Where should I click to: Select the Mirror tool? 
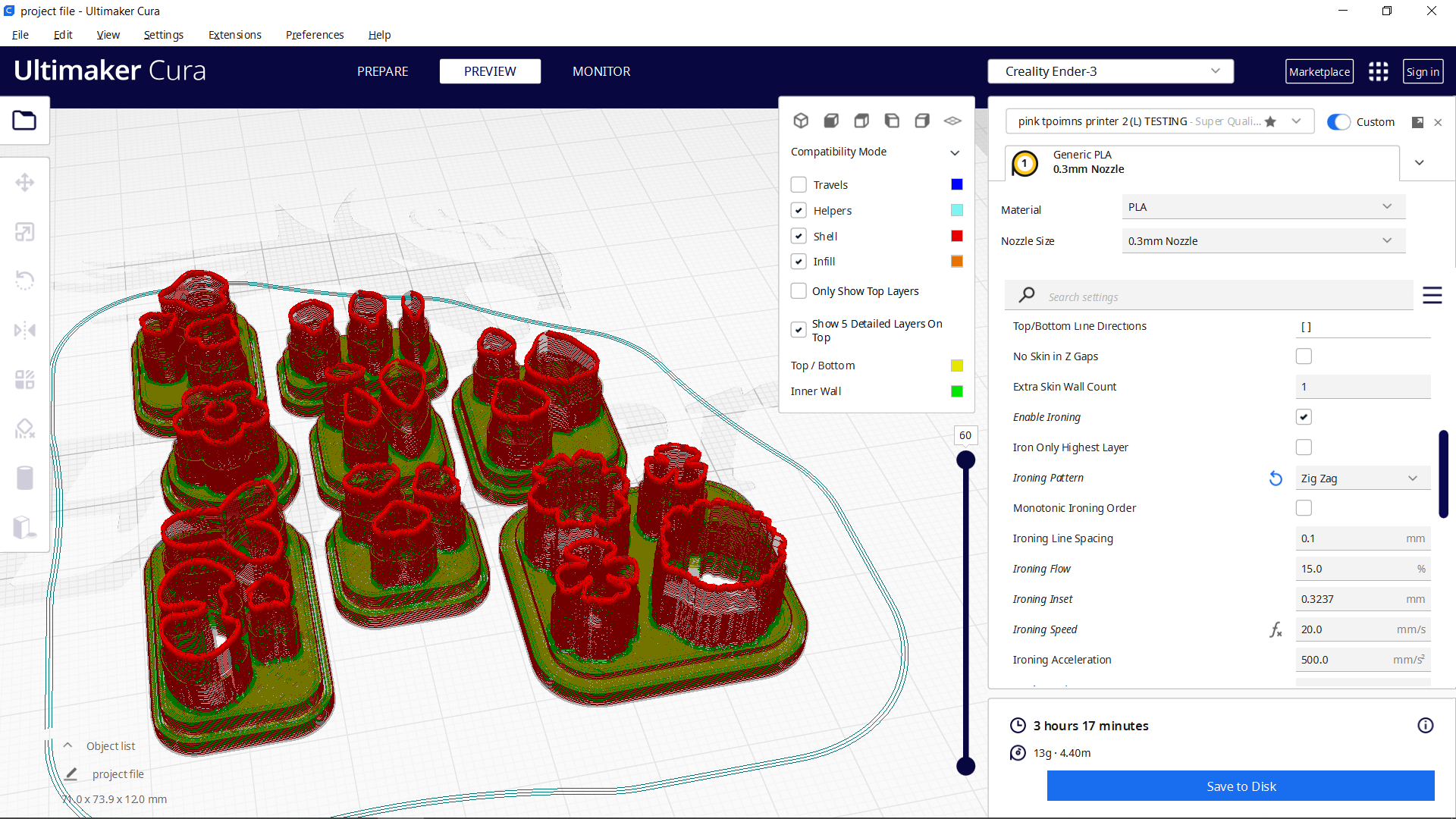point(25,330)
